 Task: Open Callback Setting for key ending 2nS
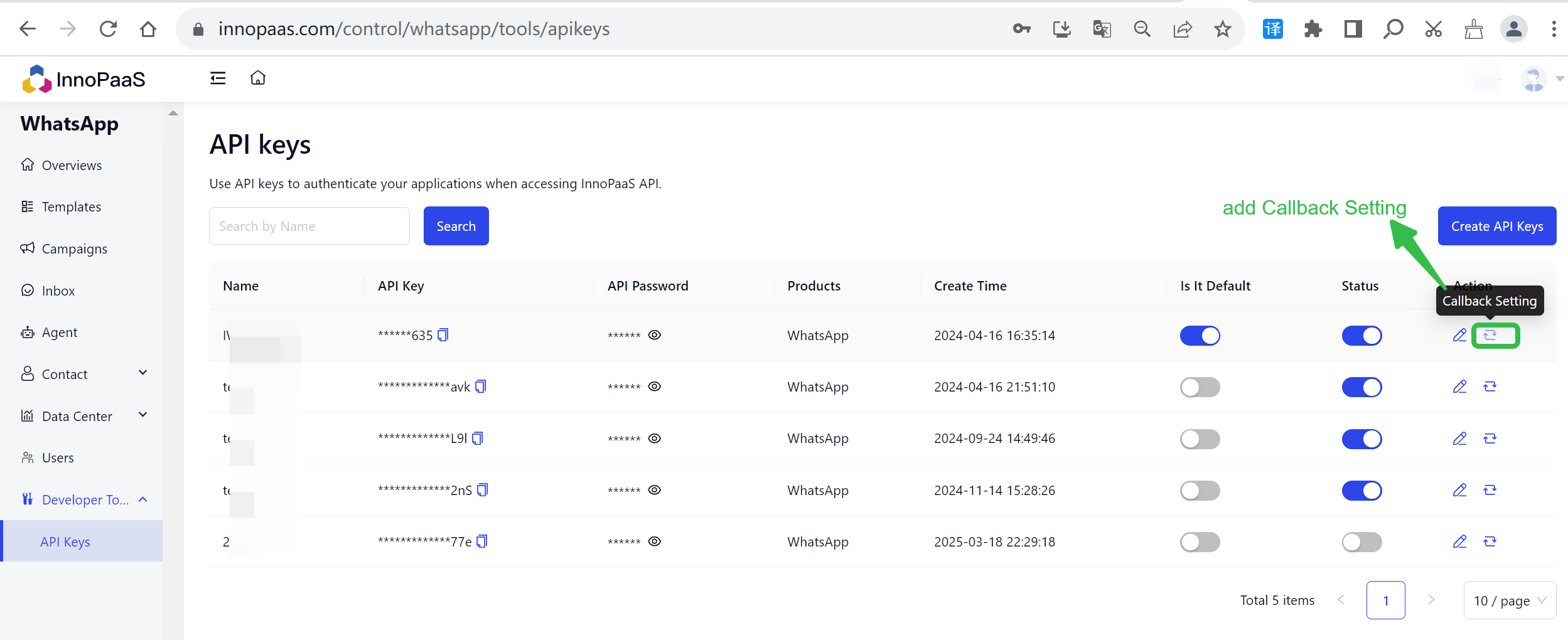(x=1490, y=490)
